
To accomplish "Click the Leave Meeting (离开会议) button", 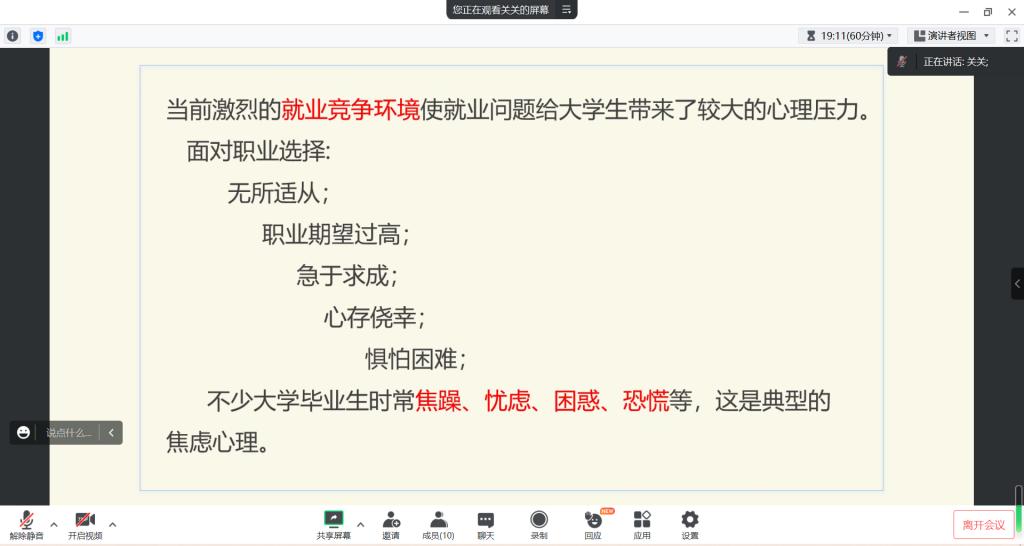I will tap(983, 525).
